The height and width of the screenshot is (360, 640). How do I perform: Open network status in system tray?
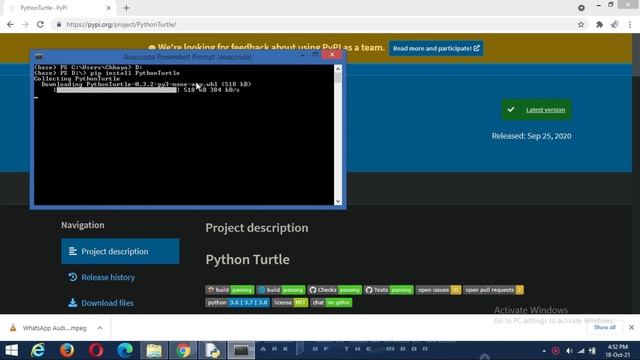[x=581, y=351]
